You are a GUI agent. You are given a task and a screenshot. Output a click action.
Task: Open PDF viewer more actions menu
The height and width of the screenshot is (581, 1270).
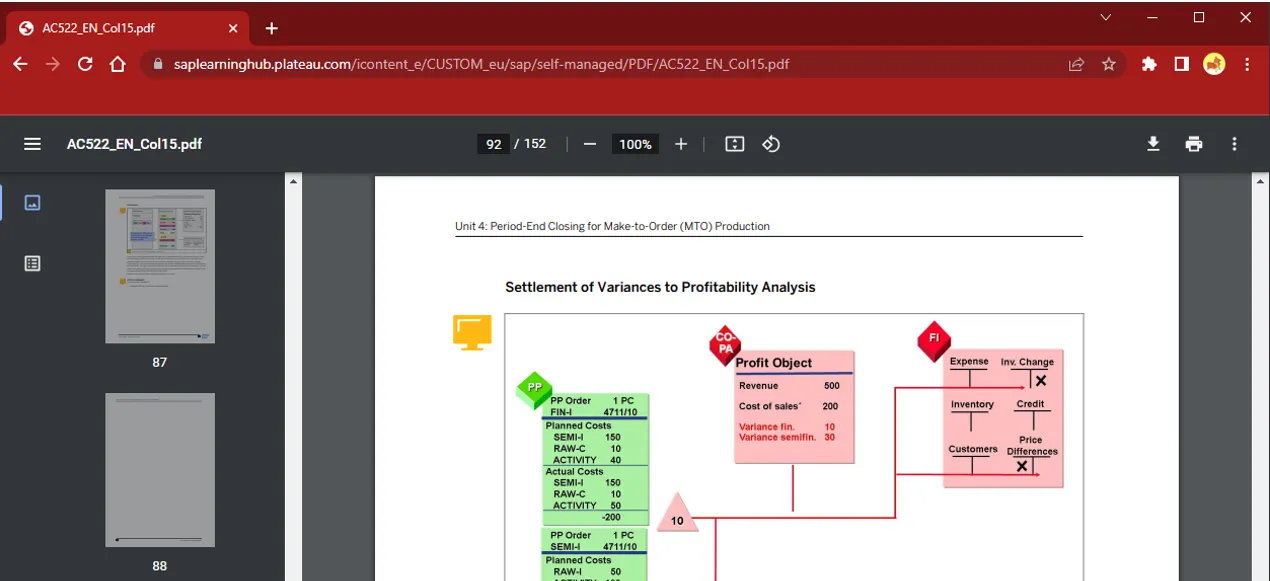click(x=1234, y=144)
